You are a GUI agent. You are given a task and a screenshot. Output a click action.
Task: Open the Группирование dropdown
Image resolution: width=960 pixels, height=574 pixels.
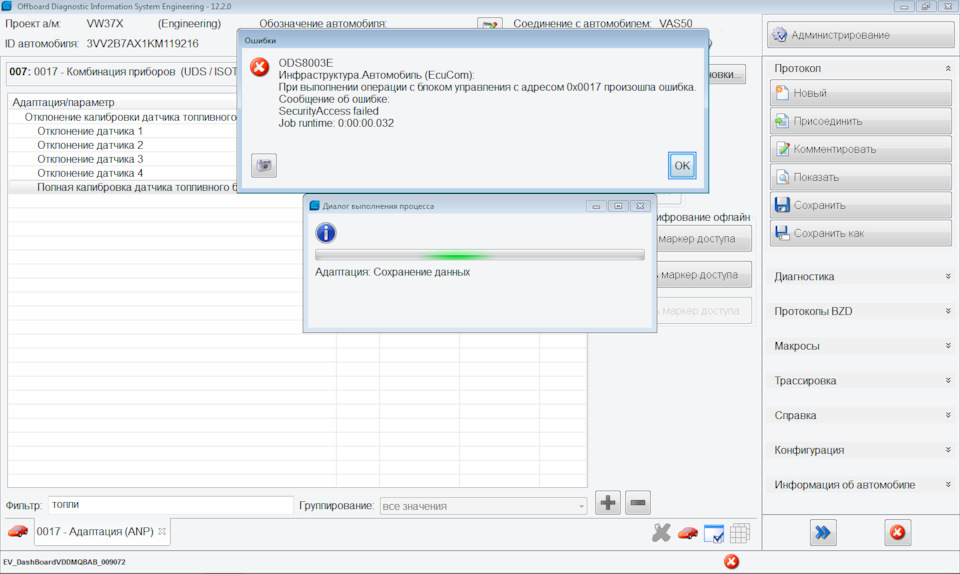483,506
